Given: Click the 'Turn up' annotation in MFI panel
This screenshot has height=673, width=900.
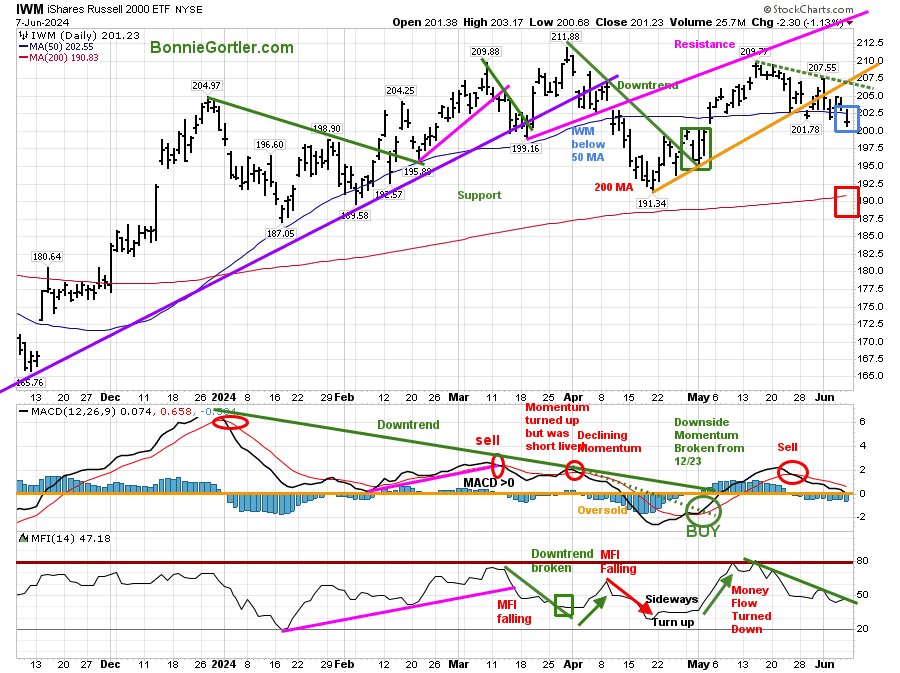Looking at the screenshot, I should click(673, 622).
